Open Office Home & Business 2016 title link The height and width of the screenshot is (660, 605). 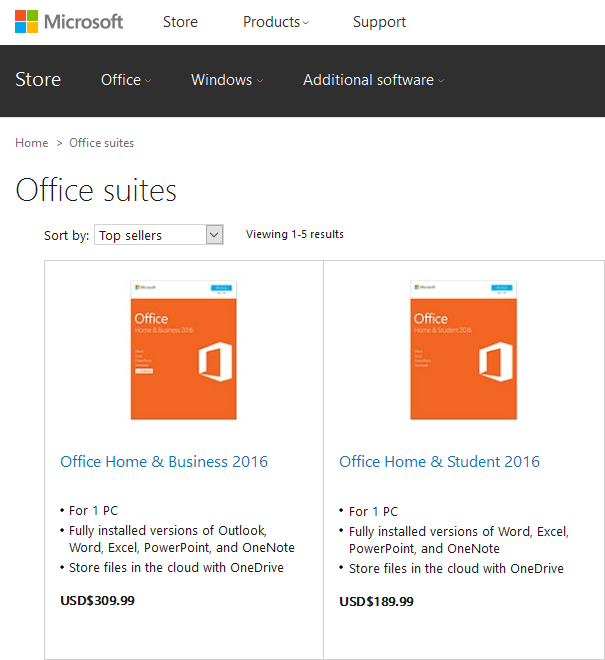point(164,461)
